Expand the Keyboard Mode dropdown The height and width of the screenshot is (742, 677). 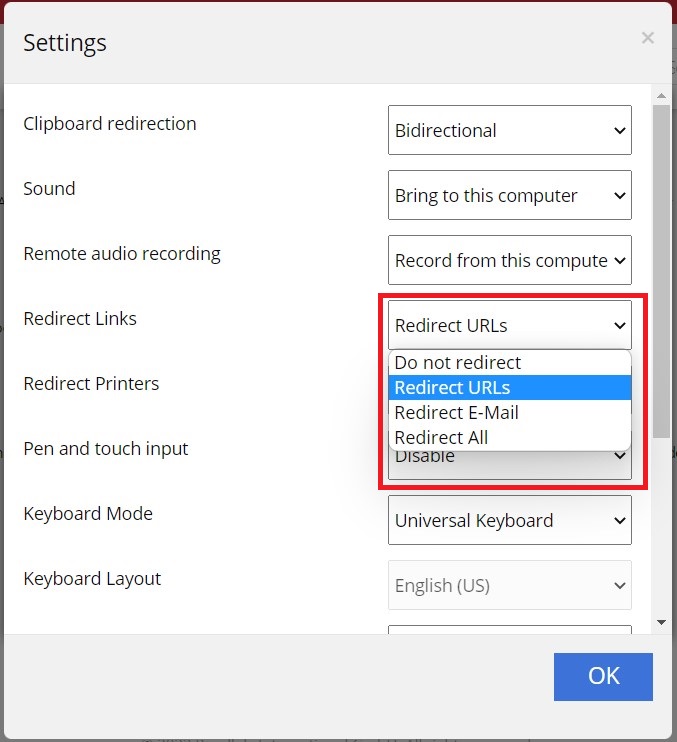pos(509,520)
